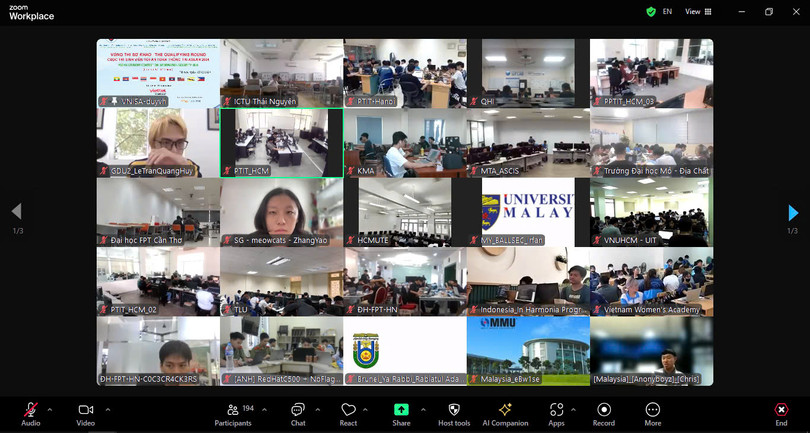The image size is (810, 433).
Task: Launch the AI Companion
Action: coord(505,411)
